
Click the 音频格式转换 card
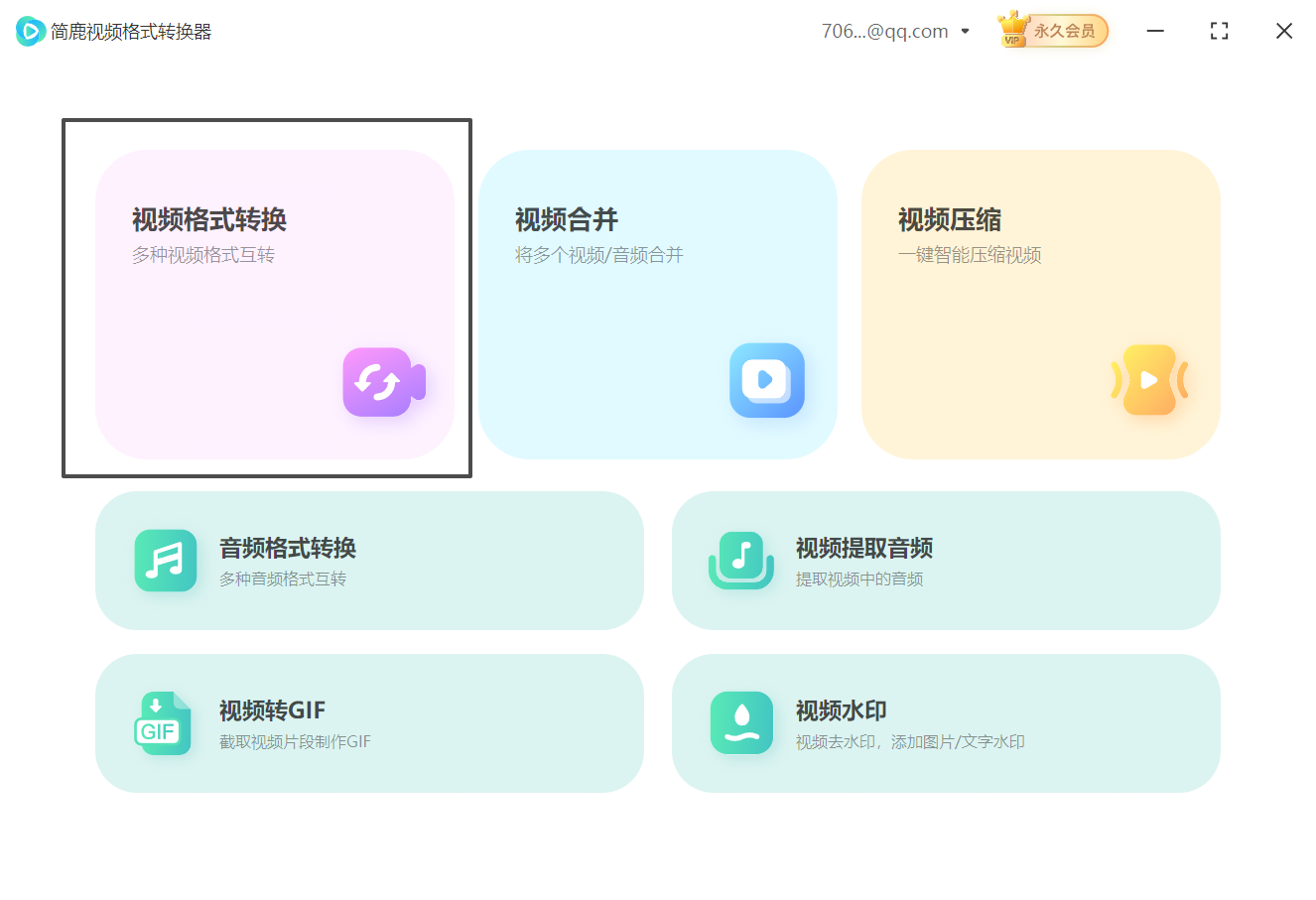coord(369,561)
